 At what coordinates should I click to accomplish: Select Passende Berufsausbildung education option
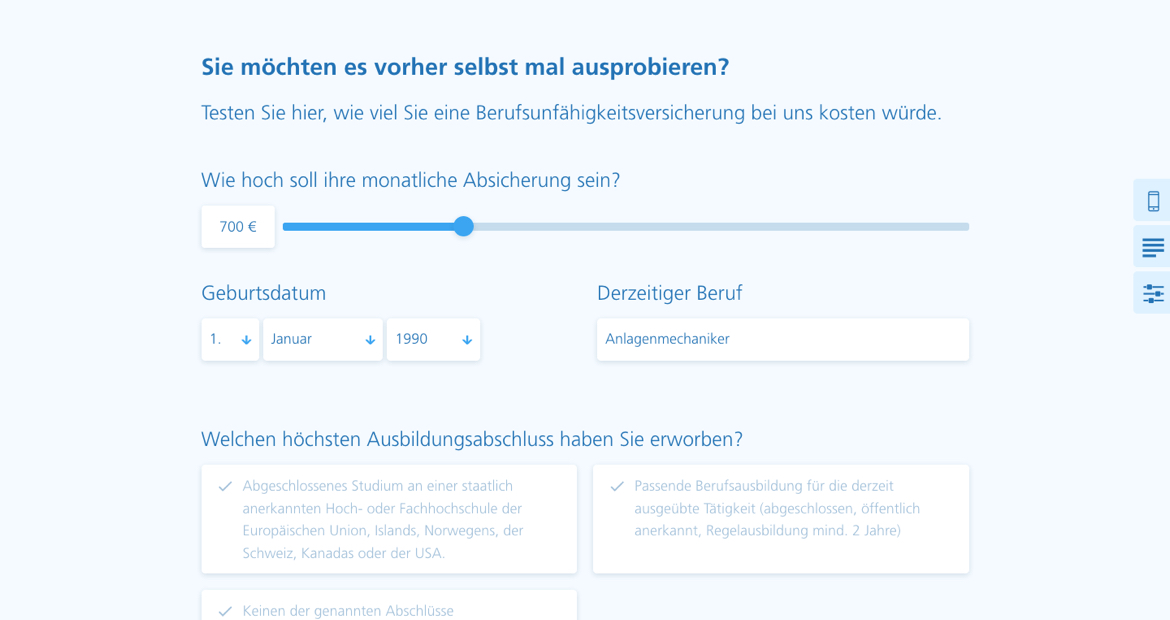pos(780,519)
